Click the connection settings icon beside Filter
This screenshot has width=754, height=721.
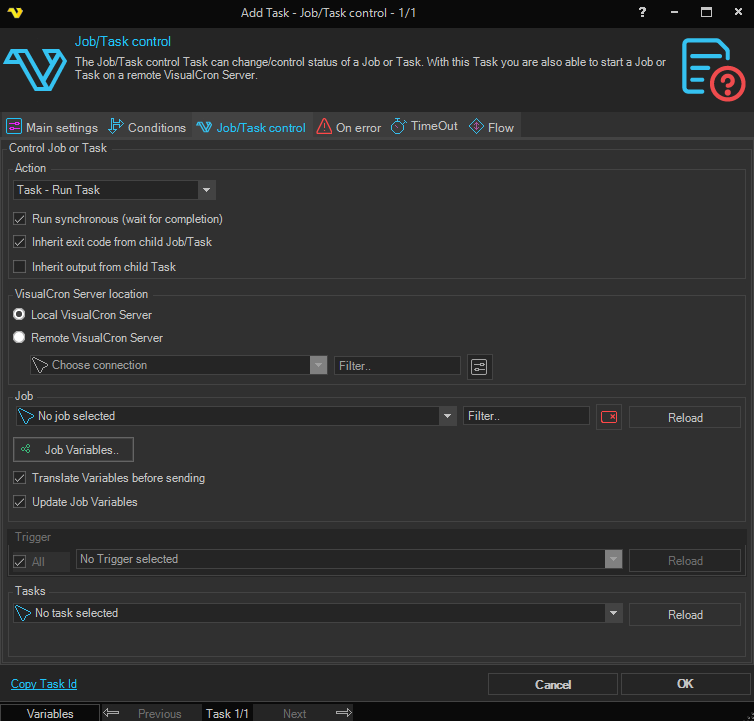(480, 367)
